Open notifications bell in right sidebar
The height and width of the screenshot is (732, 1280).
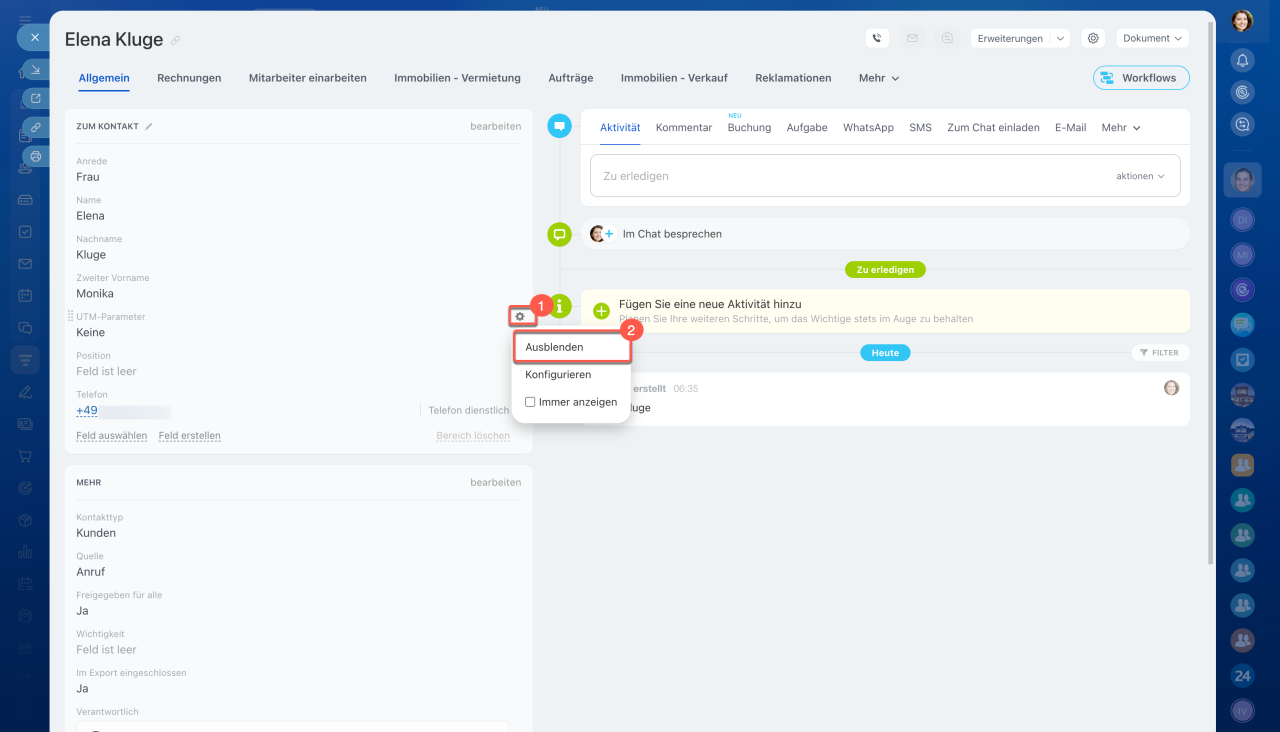click(x=1242, y=60)
